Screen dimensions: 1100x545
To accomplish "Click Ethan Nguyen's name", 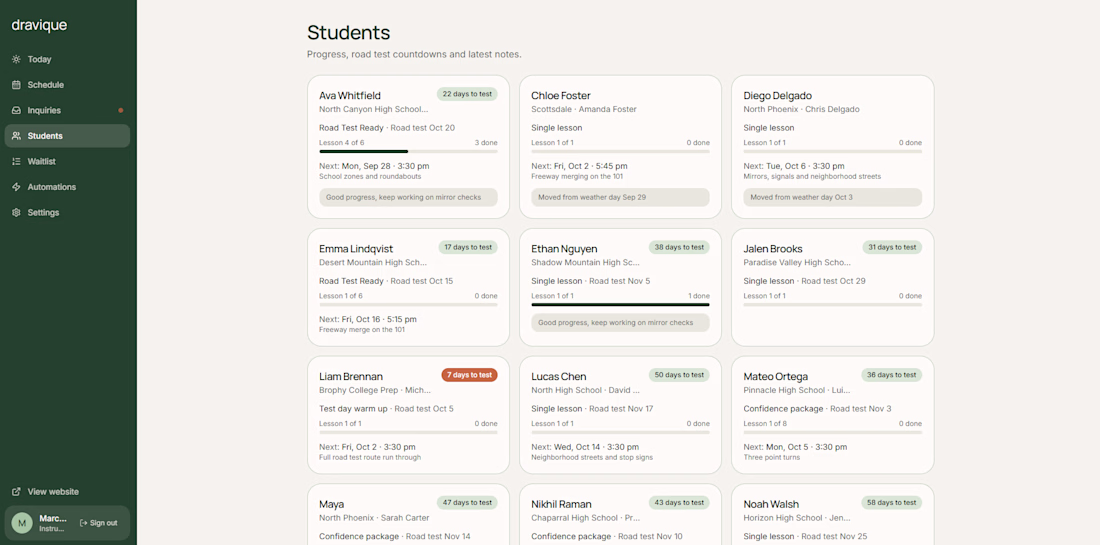I will [564, 249].
